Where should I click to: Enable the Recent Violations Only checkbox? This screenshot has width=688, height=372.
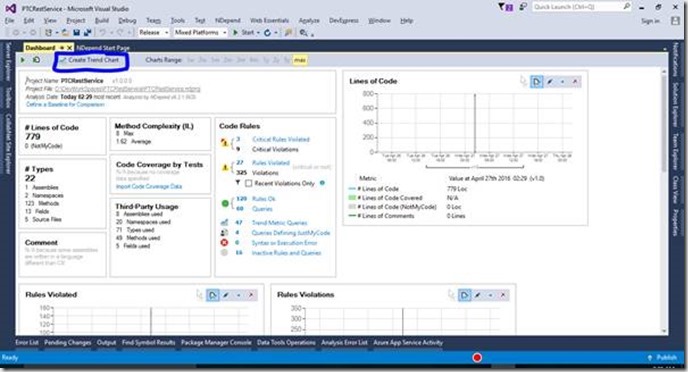pos(249,183)
